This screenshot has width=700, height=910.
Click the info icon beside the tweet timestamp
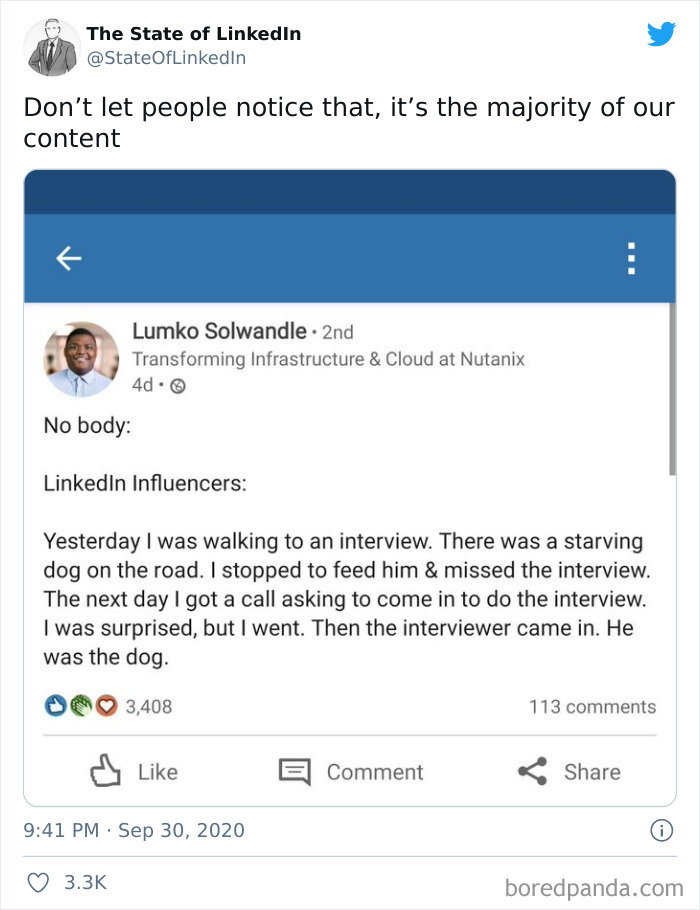click(x=662, y=830)
